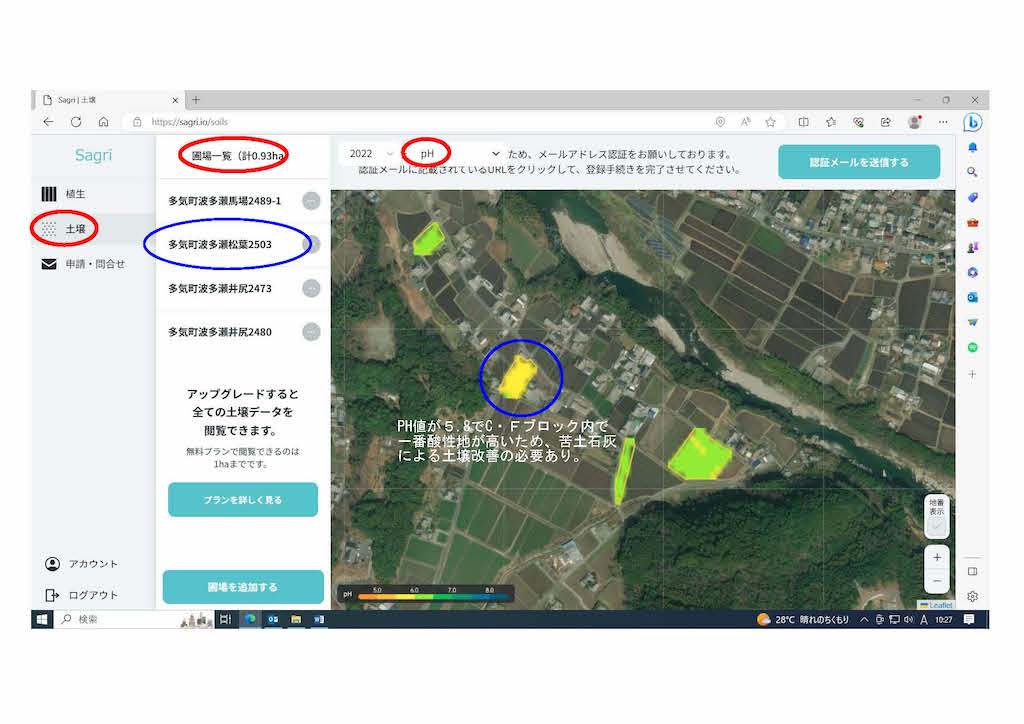Open options for field 波多瀬井尻2473
Screen dimensions: 1024x724
[x=311, y=289]
